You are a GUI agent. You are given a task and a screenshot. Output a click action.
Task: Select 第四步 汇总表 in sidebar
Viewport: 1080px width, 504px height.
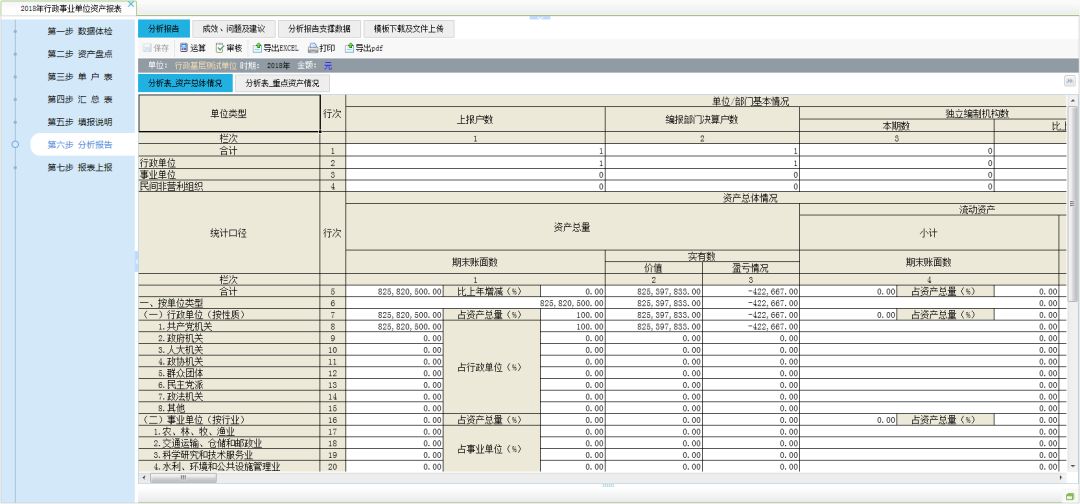point(80,99)
